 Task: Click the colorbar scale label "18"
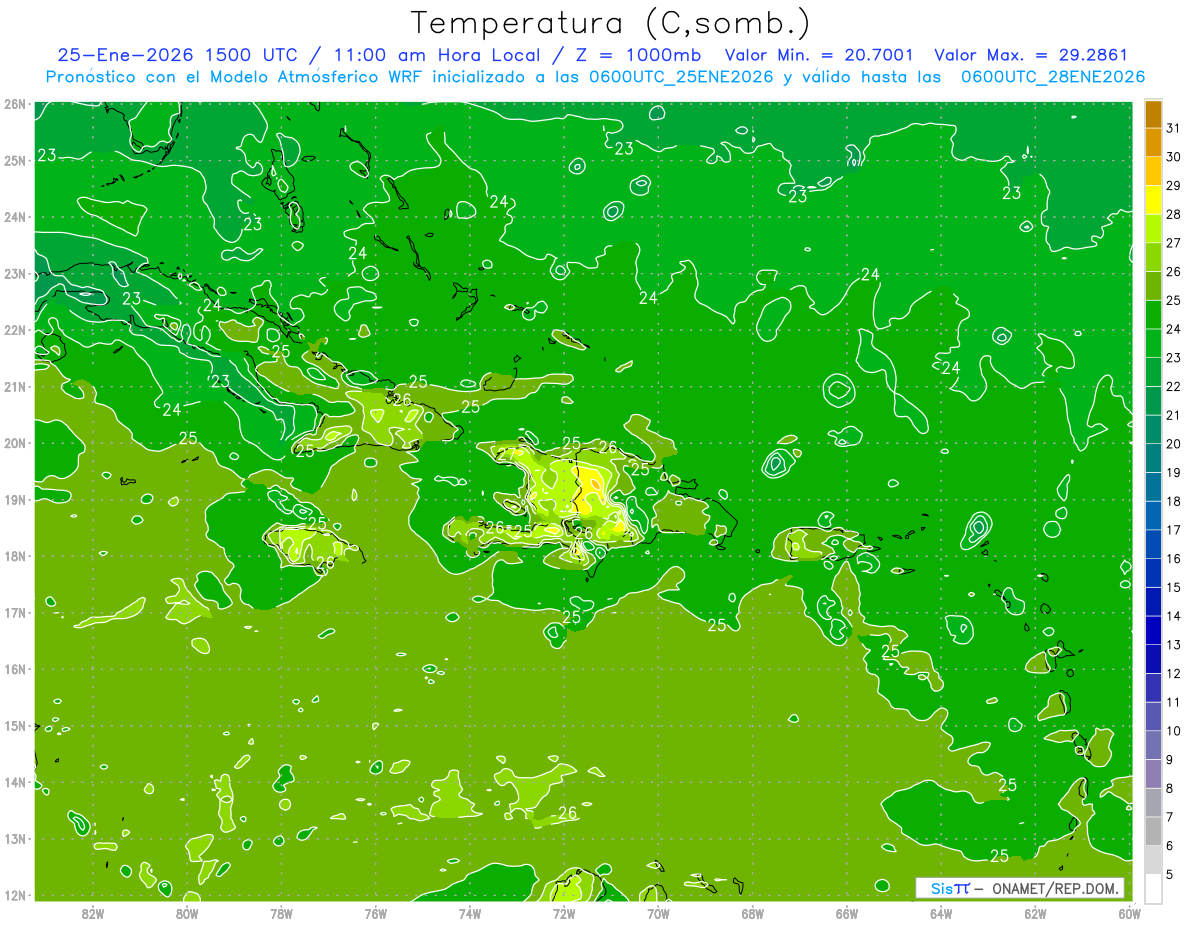click(x=1173, y=501)
